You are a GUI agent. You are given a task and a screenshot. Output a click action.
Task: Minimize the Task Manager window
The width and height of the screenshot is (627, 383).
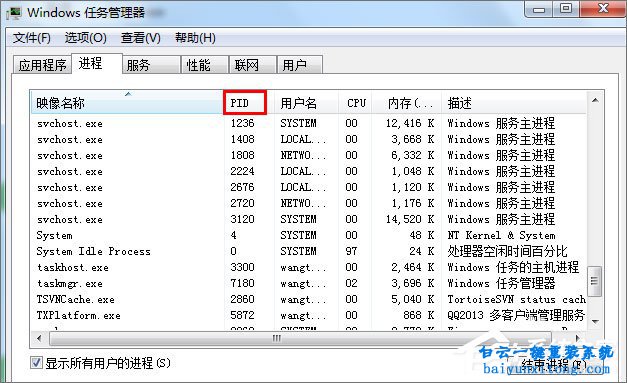(x=539, y=9)
